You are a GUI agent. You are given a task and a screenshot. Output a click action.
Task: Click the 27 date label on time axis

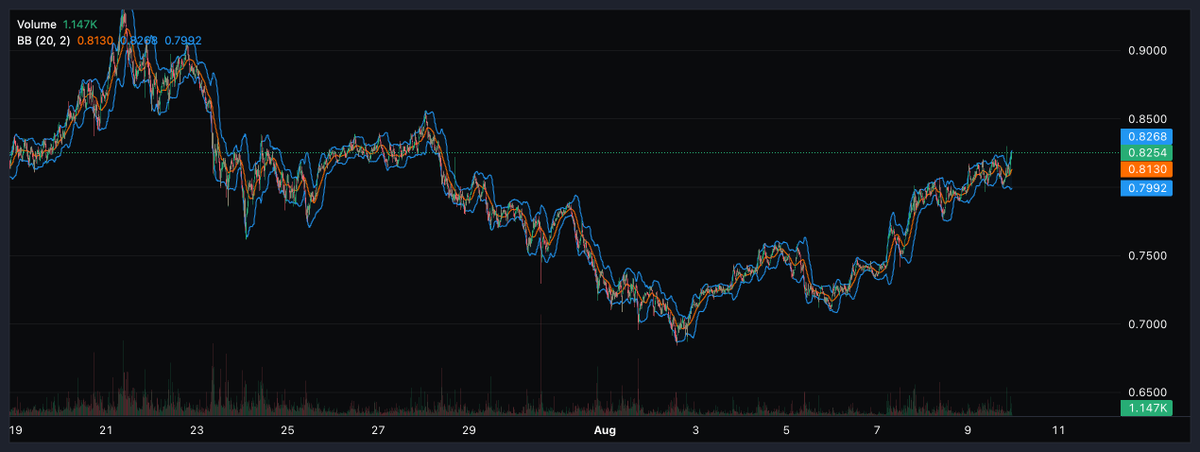click(x=378, y=430)
